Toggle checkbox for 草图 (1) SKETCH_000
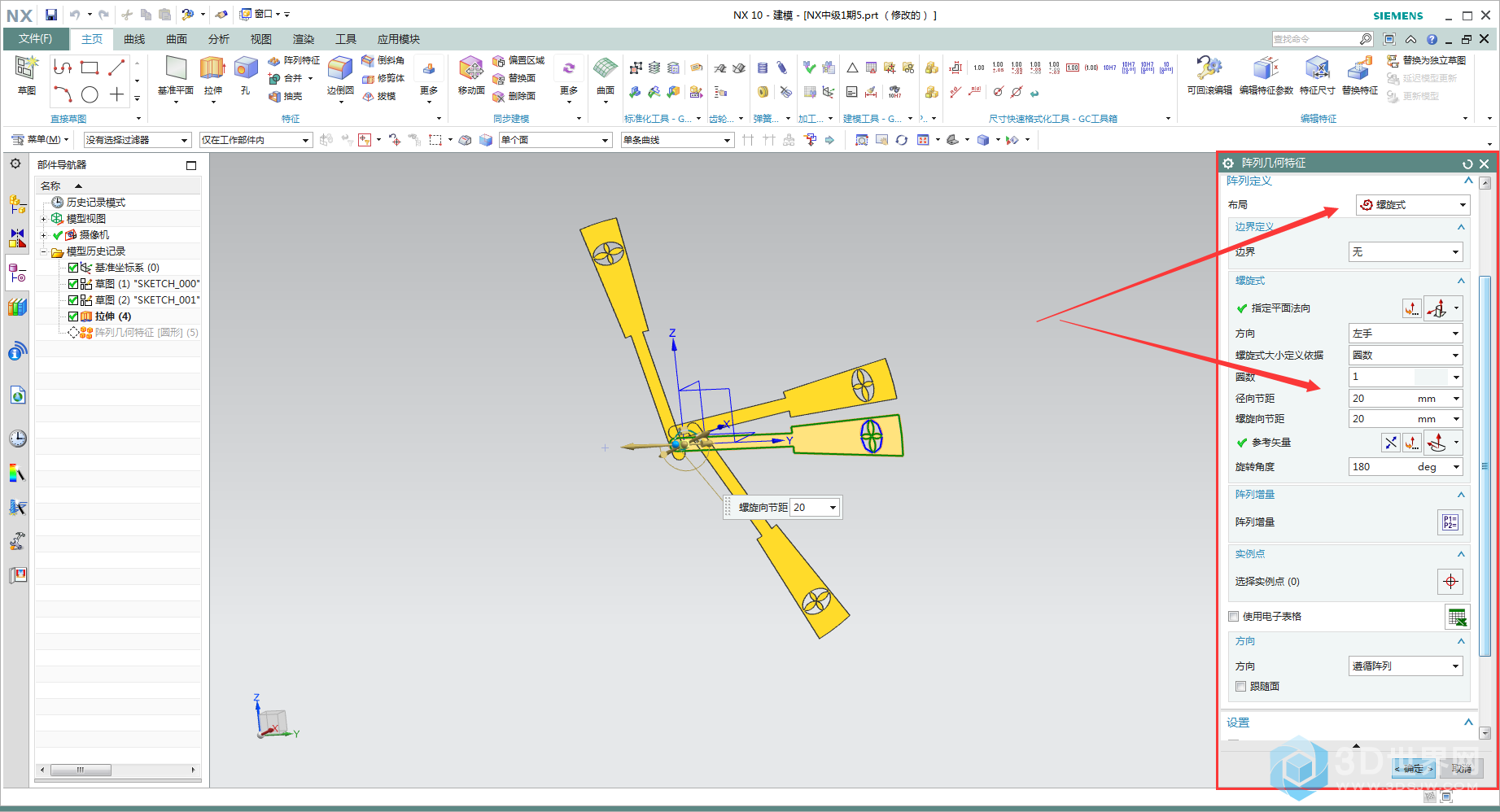 (73, 284)
